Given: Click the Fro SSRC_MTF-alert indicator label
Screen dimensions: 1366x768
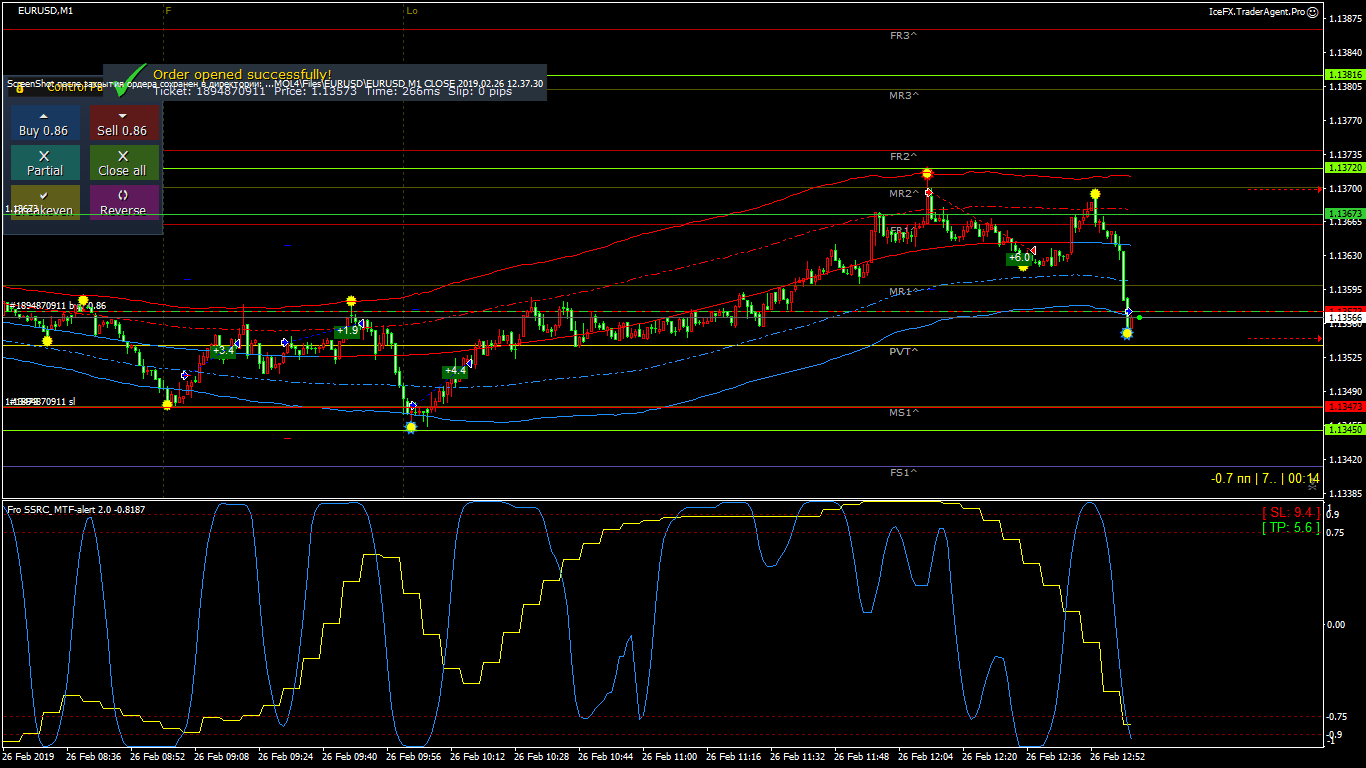Looking at the screenshot, I should click(76, 509).
